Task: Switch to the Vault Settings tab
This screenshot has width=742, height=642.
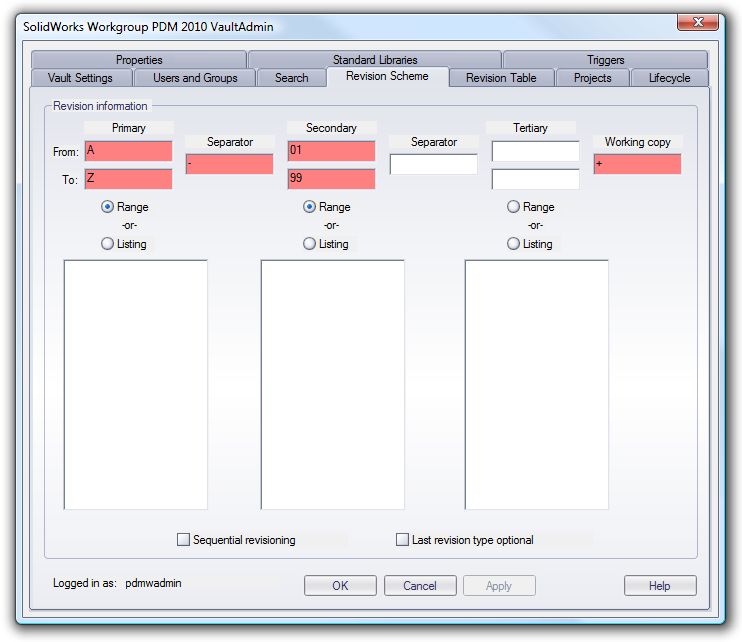Action: pyautogui.click(x=80, y=78)
